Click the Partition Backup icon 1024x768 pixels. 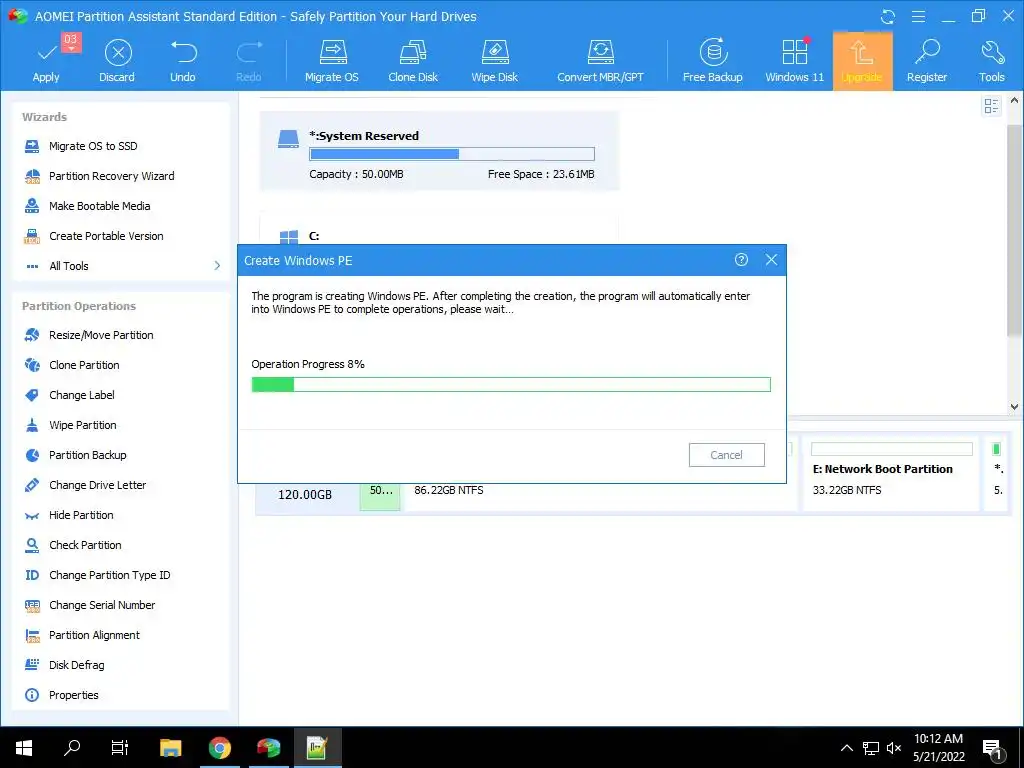(32, 455)
